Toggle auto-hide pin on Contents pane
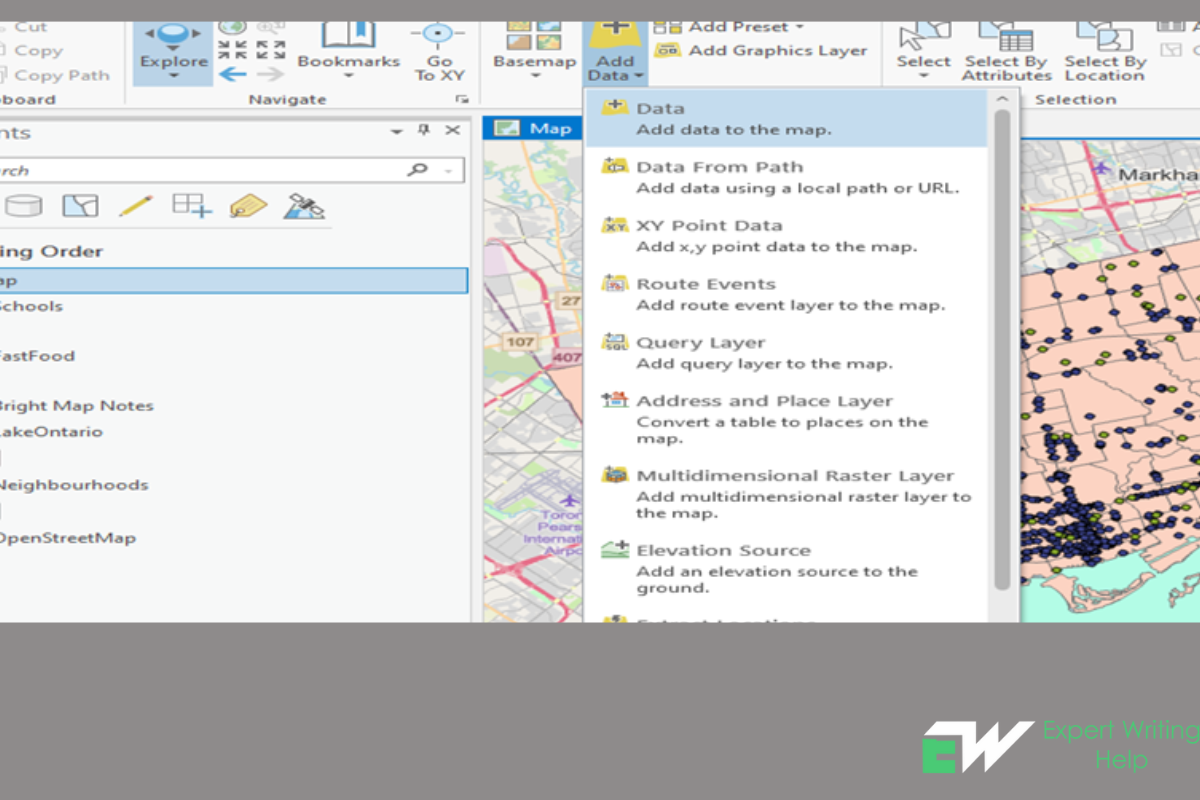 click(424, 130)
